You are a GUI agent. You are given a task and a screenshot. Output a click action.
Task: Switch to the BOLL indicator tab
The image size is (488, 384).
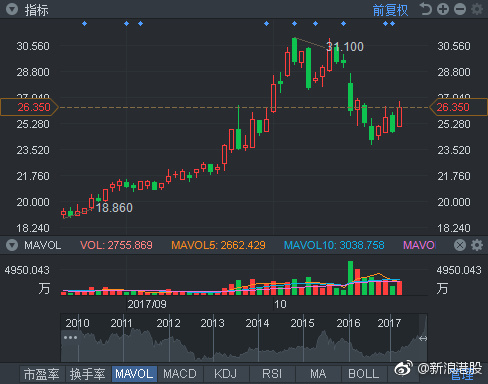(x=364, y=374)
